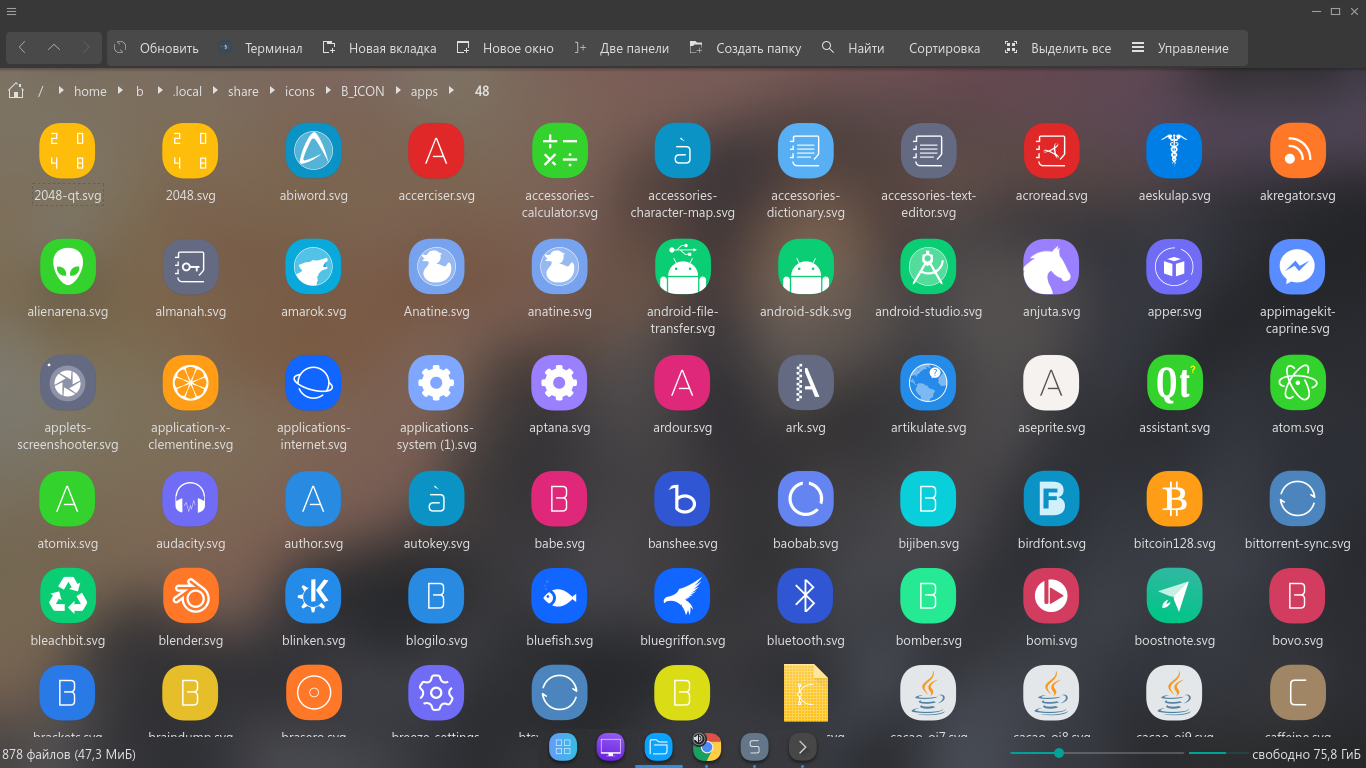
Task: Select the assistant.svg Qt icon
Action: (1174, 383)
